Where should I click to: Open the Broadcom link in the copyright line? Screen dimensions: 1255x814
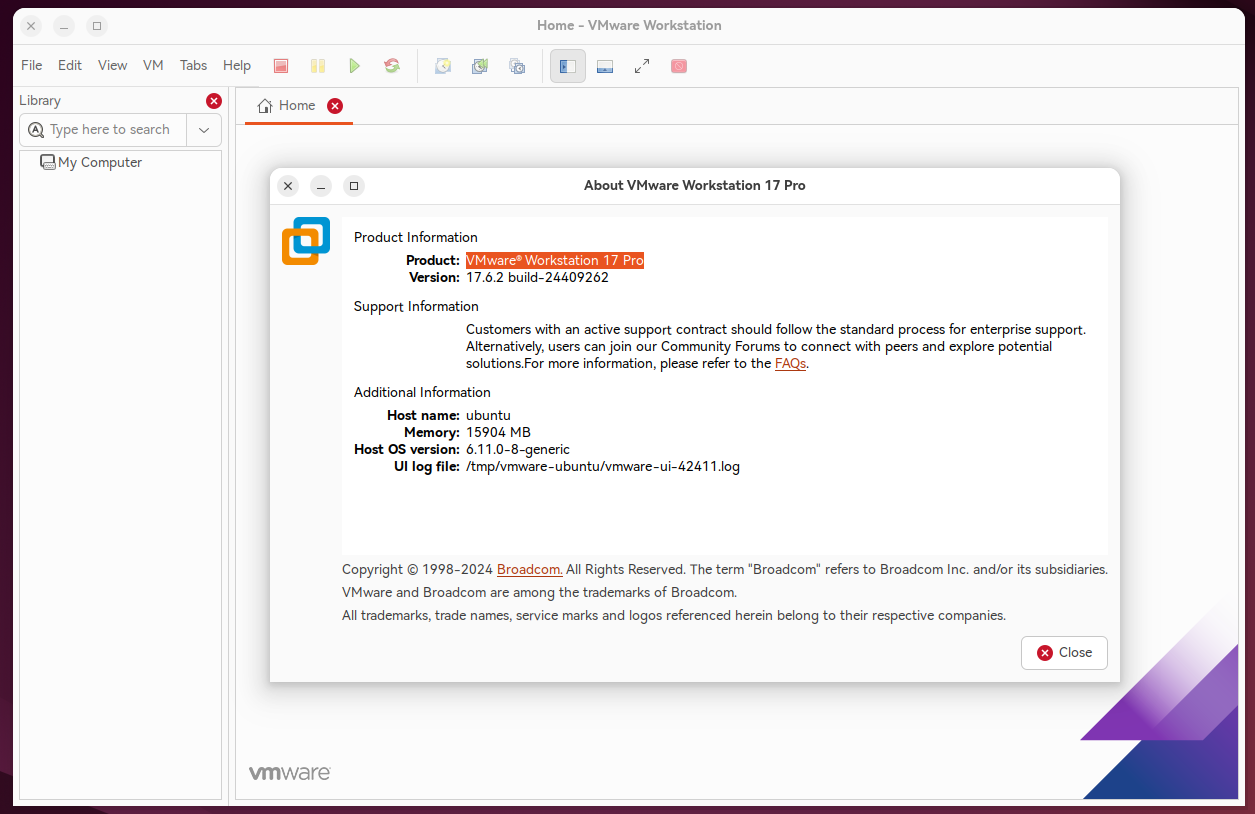(x=530, y=569)
